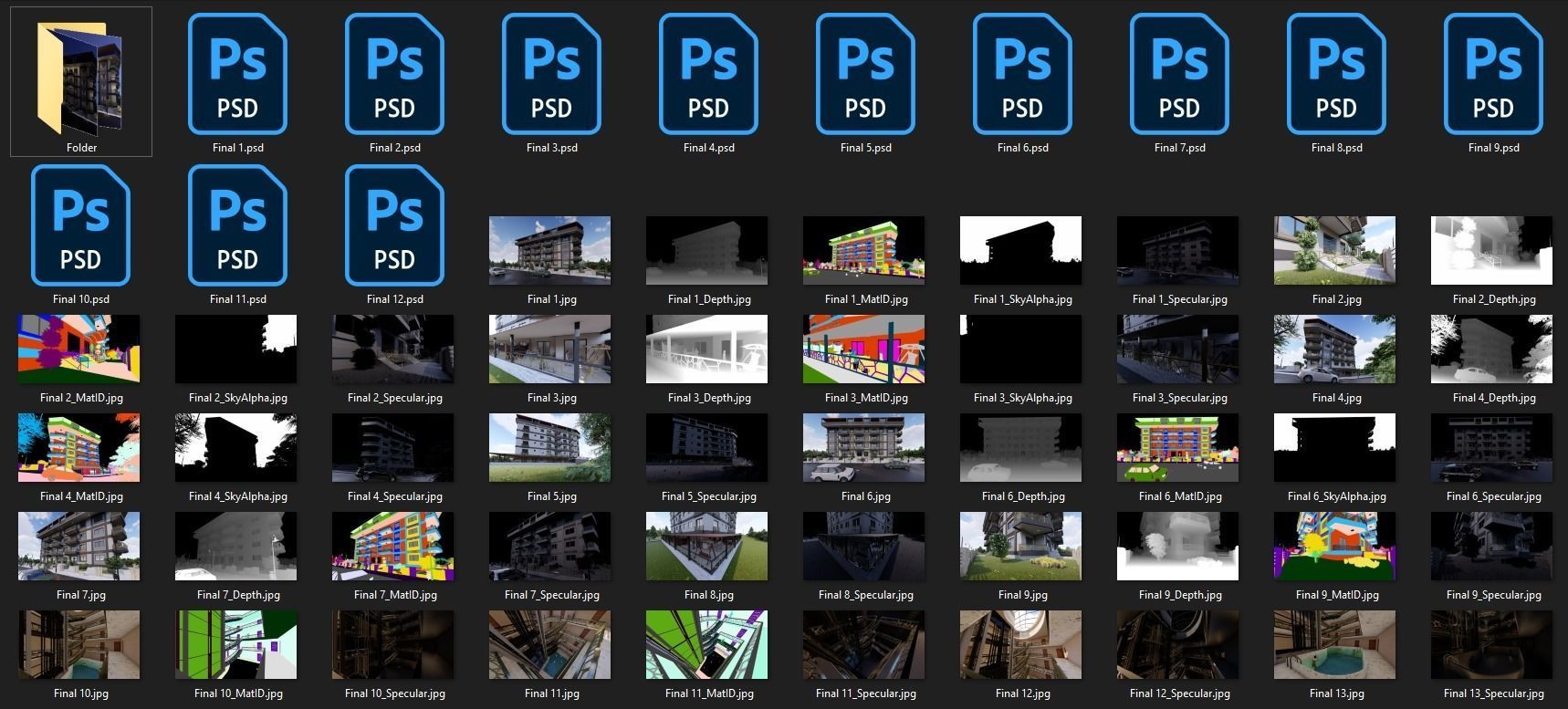Select the Final 1_MatID.jpg thumbnail
Screen dimensions: 1568x709
(x=864, y=251)
